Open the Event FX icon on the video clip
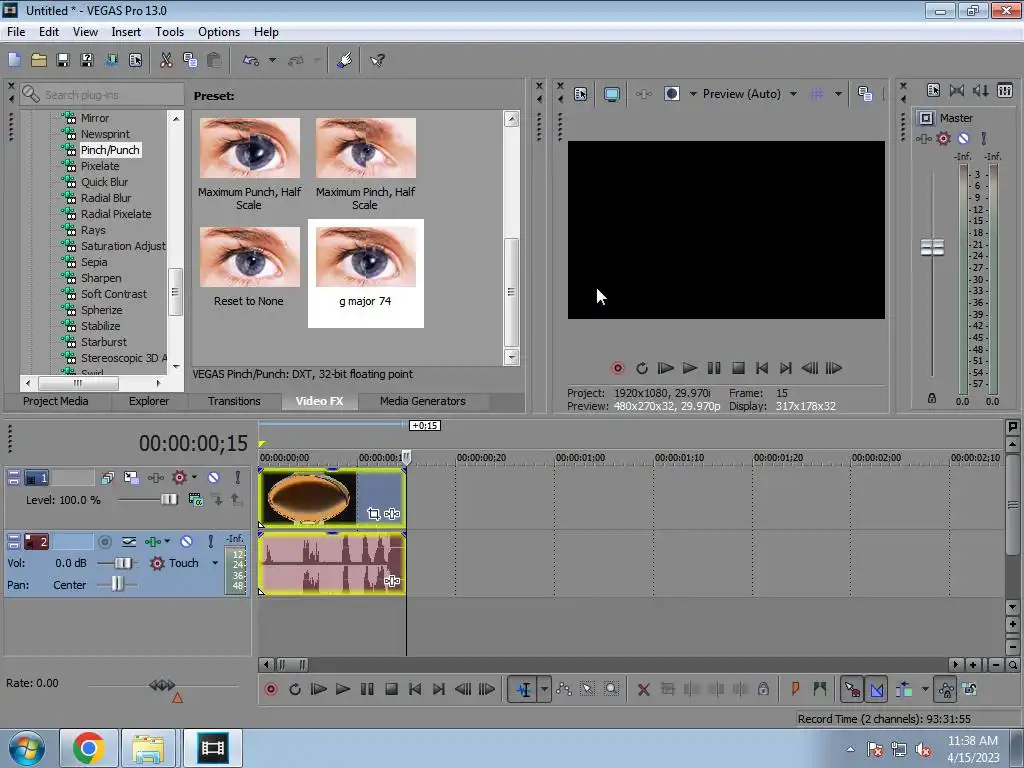Viewport: 1024px width, 768px height. pyautogui.click(x=392, y=514)
